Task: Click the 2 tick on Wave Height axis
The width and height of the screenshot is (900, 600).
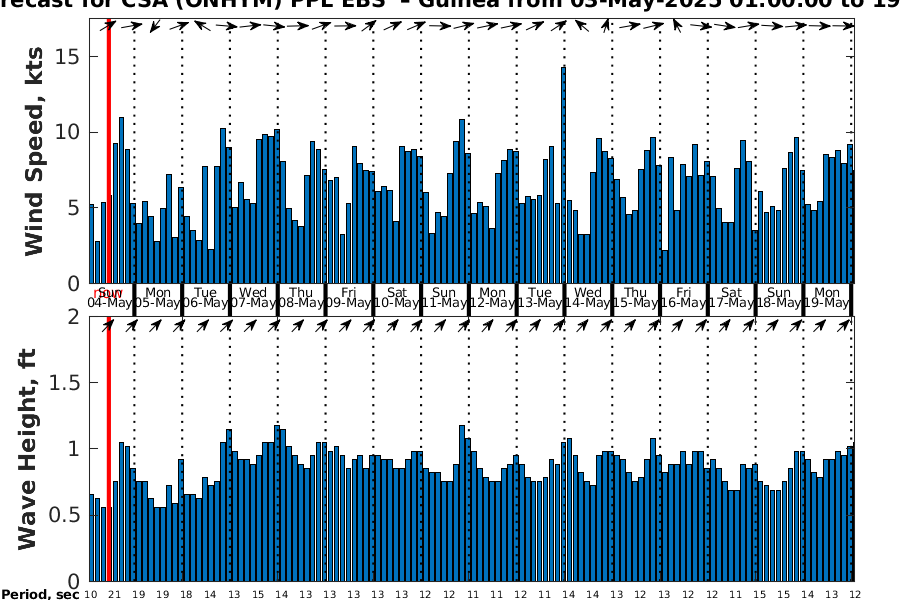Action: (74, 316)
